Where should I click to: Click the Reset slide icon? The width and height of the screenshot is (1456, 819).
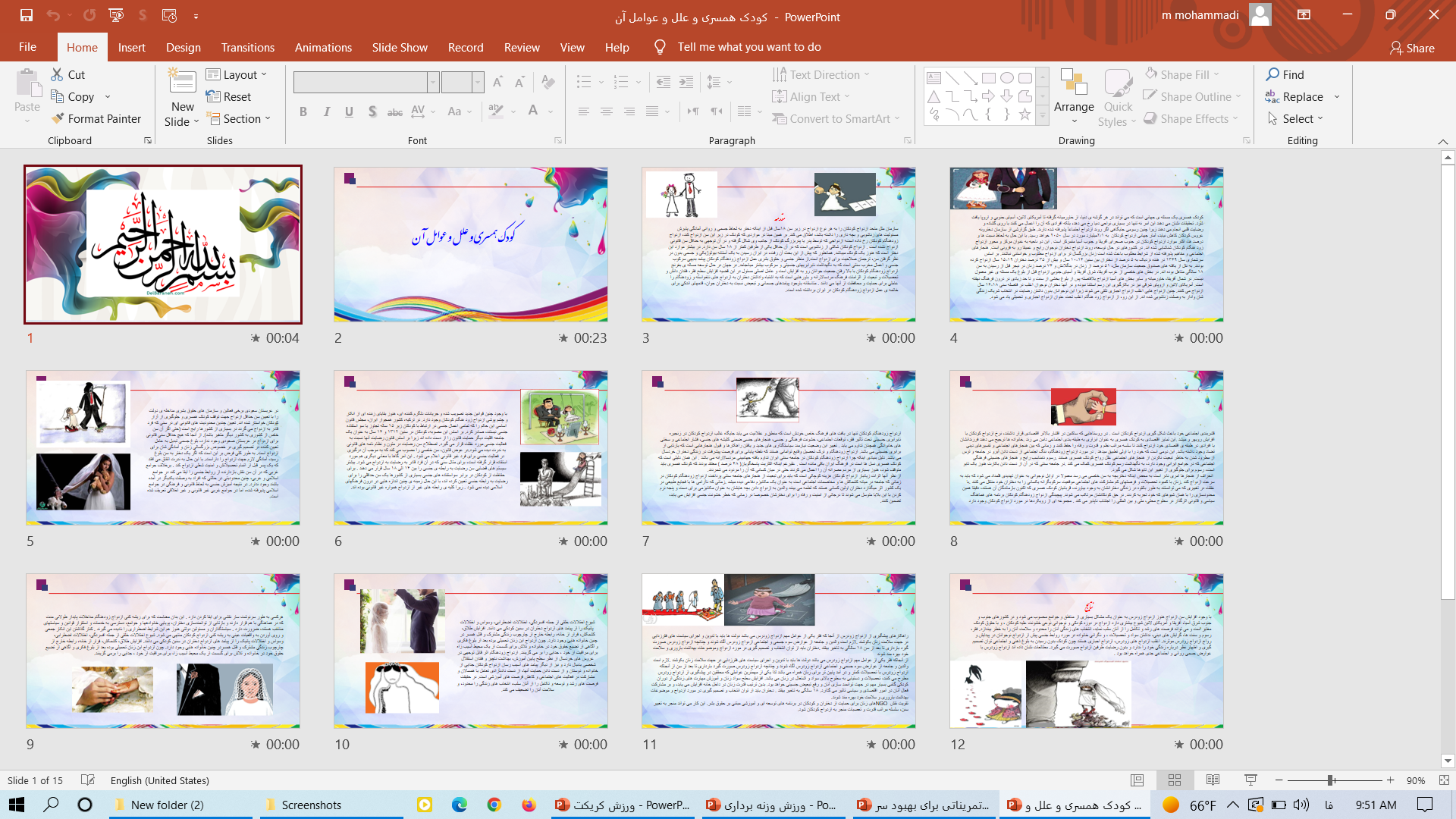213,97
